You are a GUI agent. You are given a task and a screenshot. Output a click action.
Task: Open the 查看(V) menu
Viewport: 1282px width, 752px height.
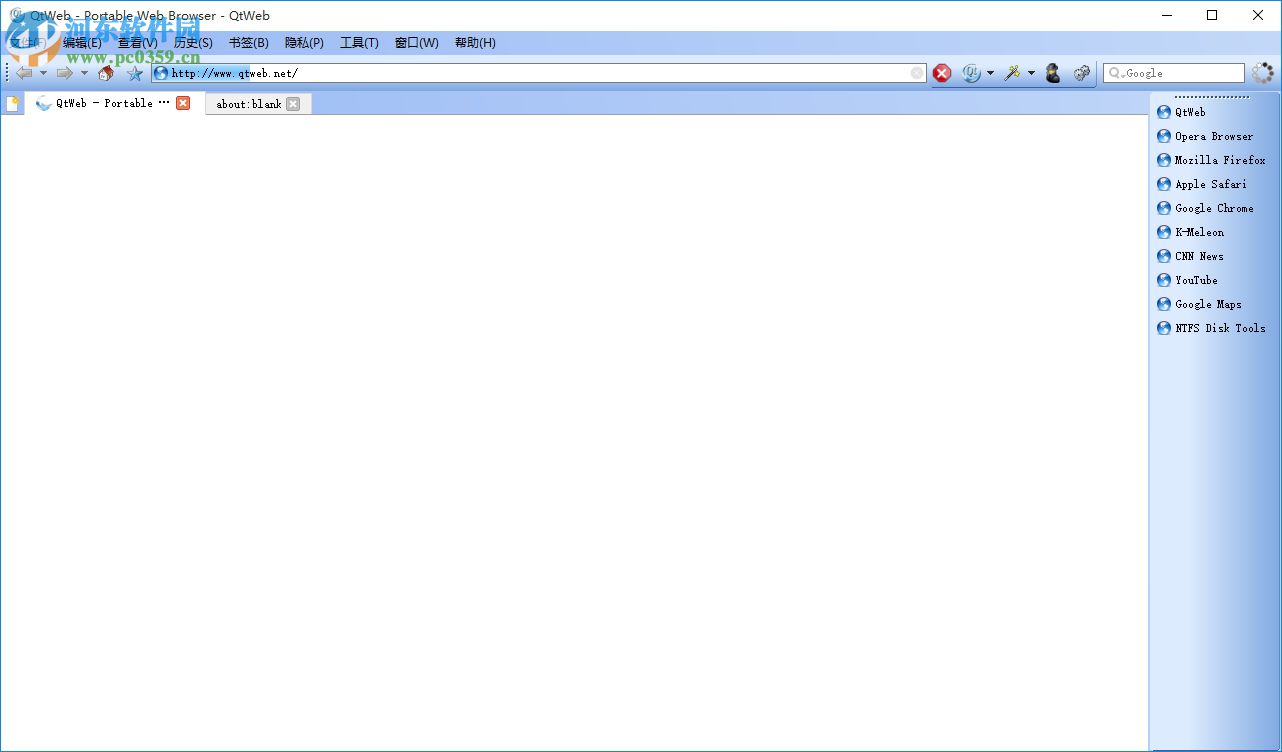[138, 43]
